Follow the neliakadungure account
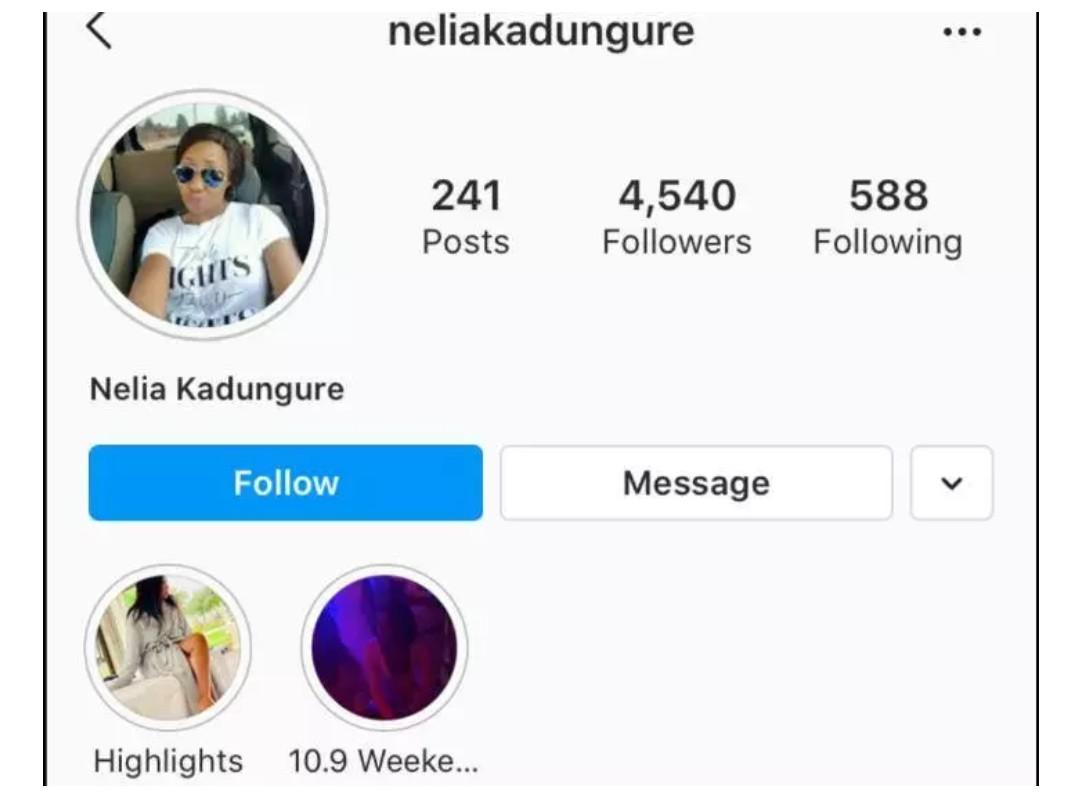The width and height of the screenshot is (1080, 806). [x=286, y=483]
